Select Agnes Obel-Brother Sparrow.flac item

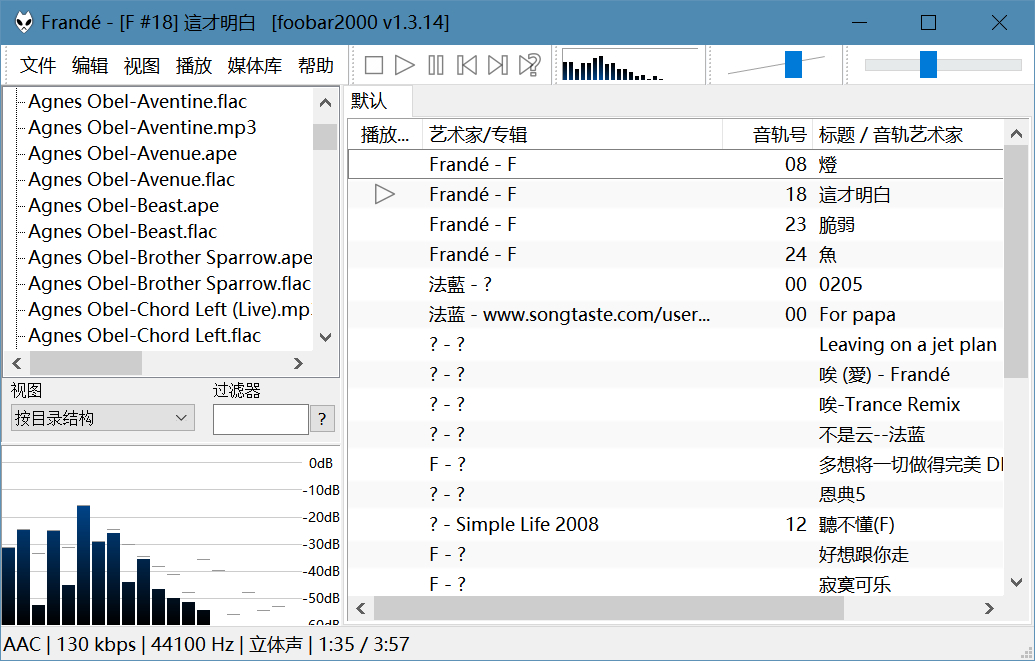(169, 283)
